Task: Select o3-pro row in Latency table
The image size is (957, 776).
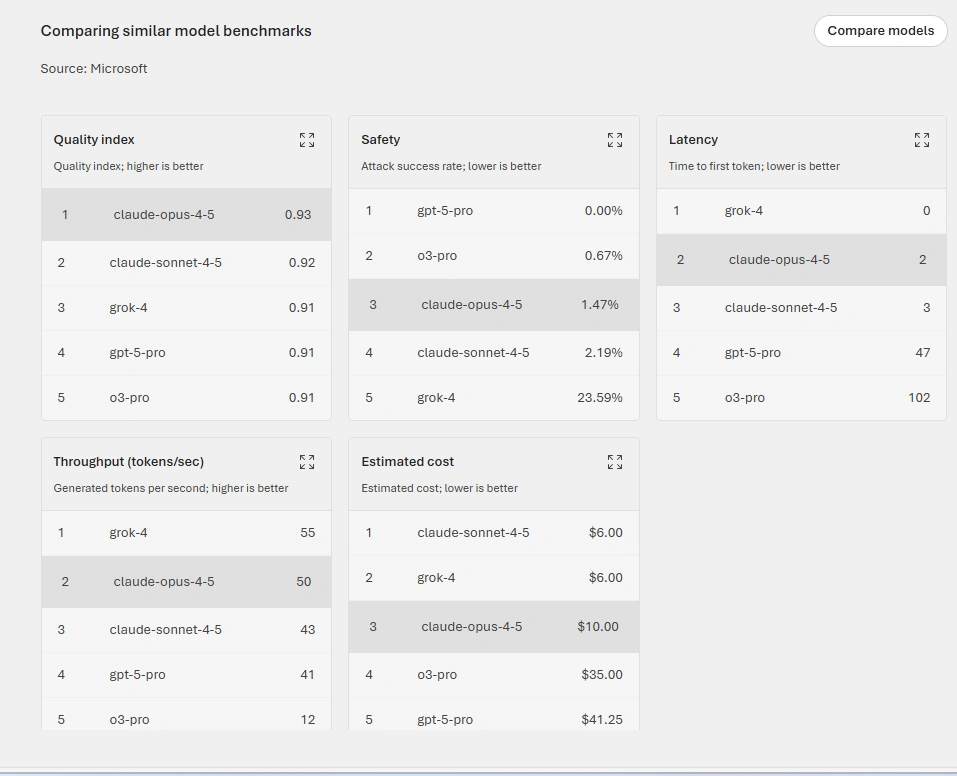Action: click(801, 397)
